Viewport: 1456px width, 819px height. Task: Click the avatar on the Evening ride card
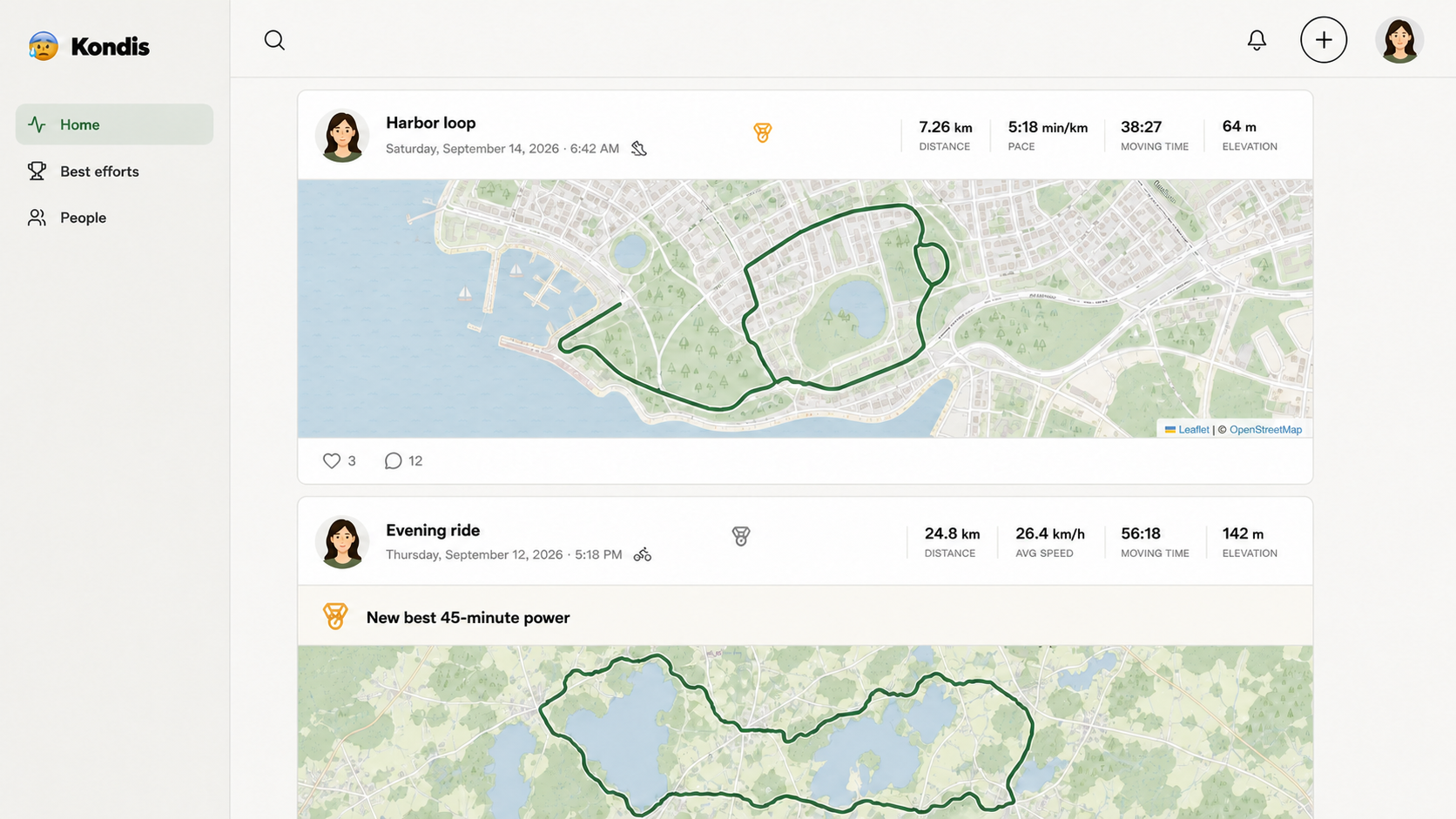[342, 542]
